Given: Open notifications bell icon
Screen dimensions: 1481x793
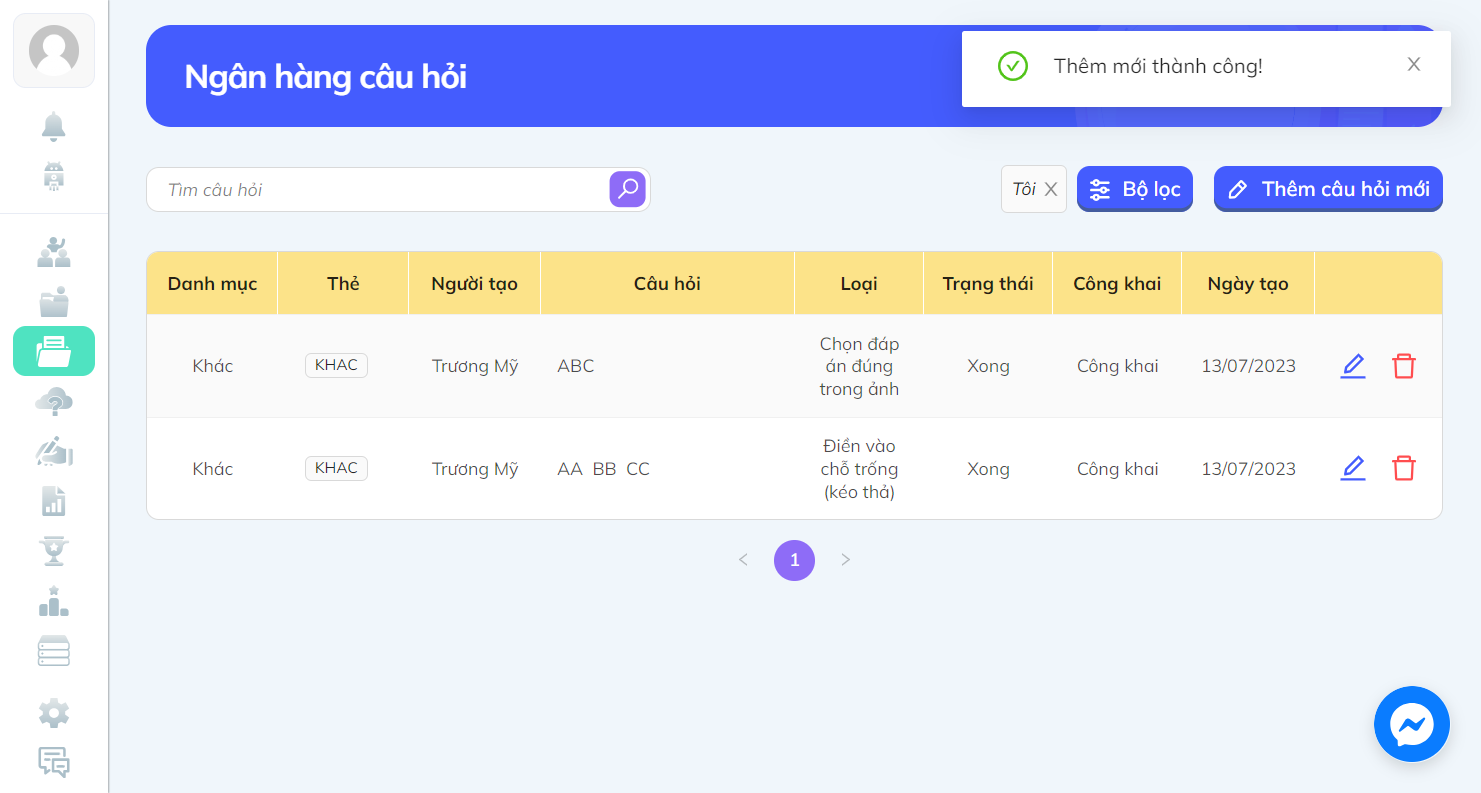Looking at the screenshot, I should point(54,127).
